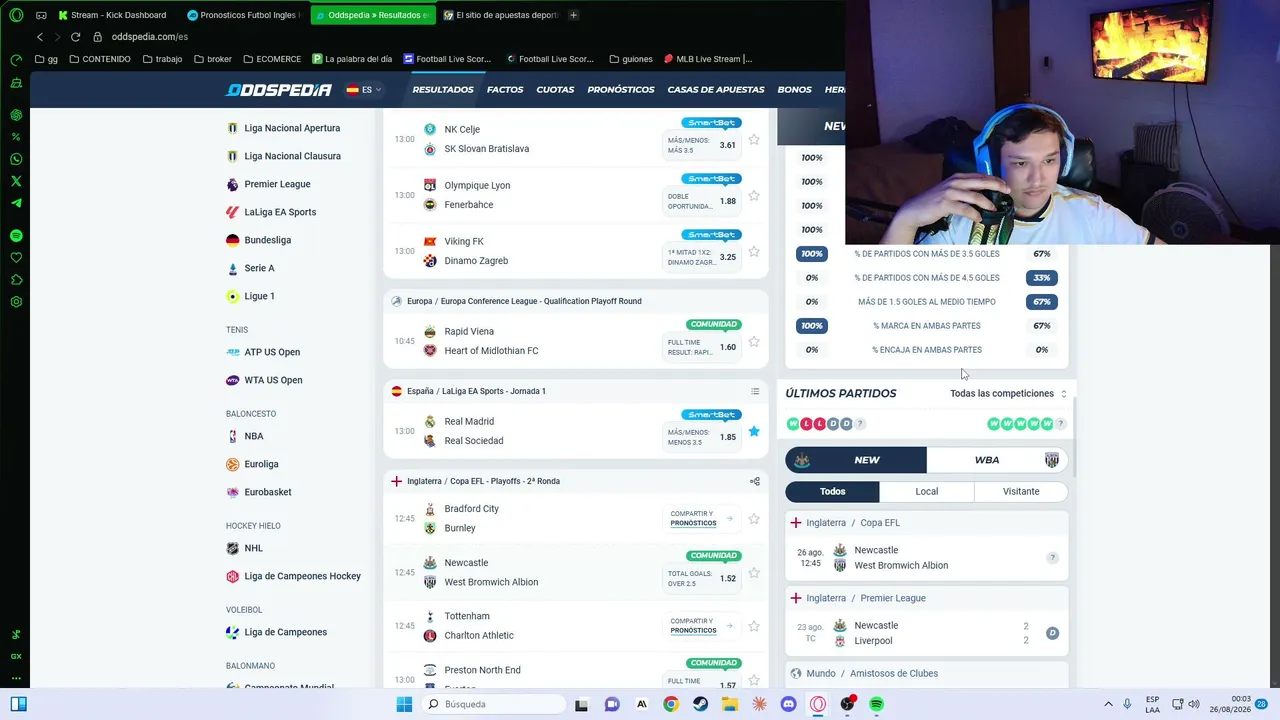Viewport: 1280px width, 720px height.
Task: Open the CUOTAS nav item
Action: tap(555, 90)
